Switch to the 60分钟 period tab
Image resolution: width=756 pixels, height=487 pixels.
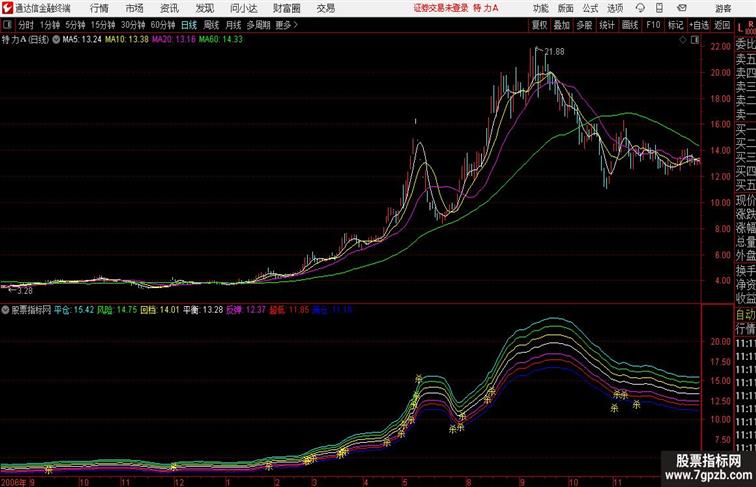click(x=163, y=25)
